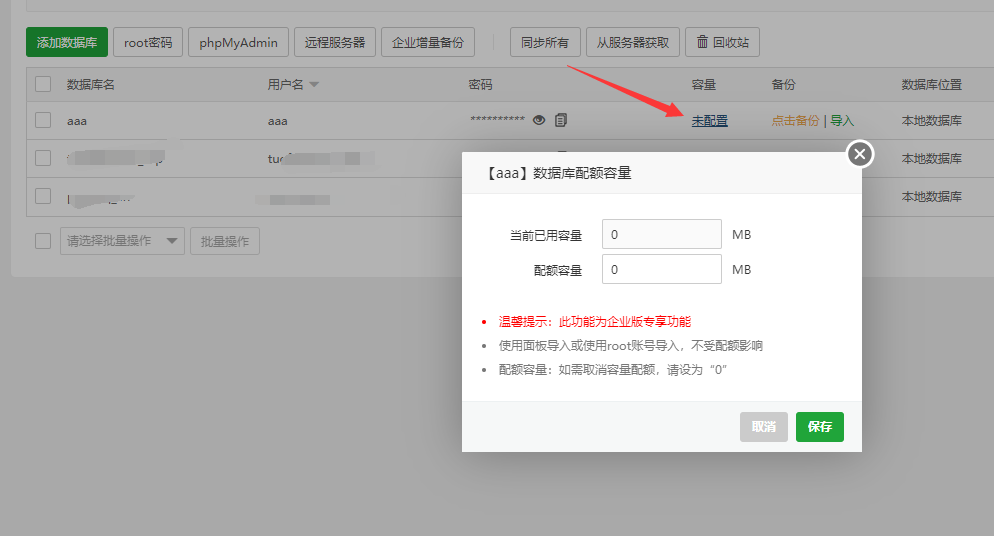994x536 pixels.
Task: Open 企业增量备份
Action: pyautogui.click(x=428, y=42)
